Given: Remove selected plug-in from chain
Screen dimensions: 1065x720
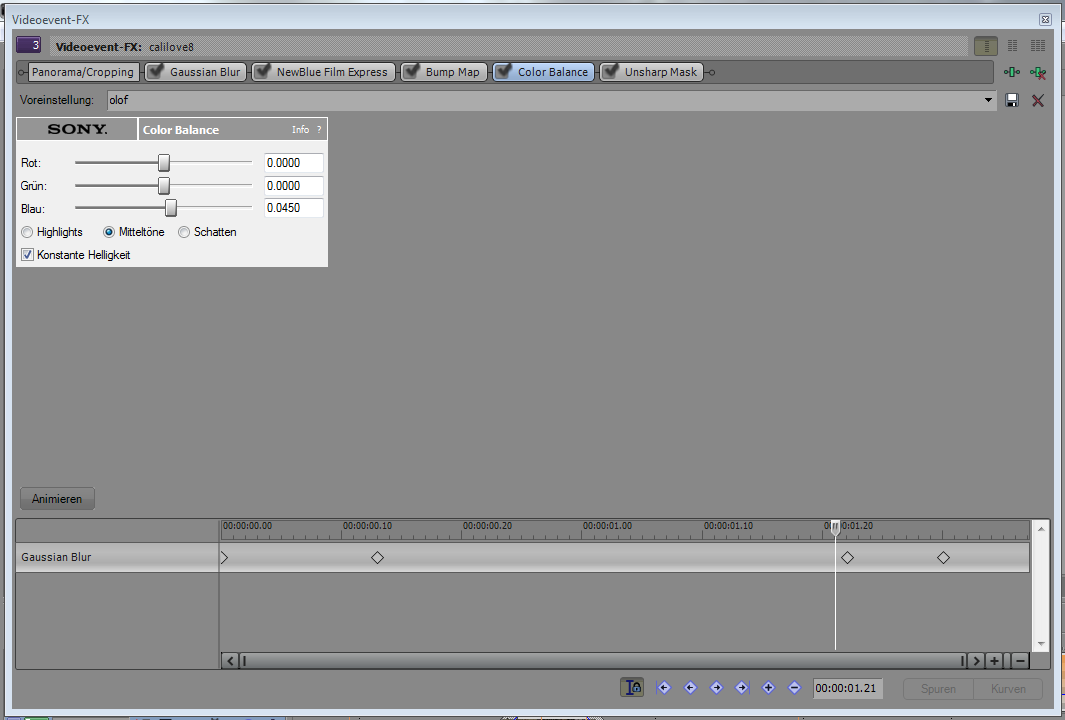Looking at the screenshot, I should (1038, 72).
